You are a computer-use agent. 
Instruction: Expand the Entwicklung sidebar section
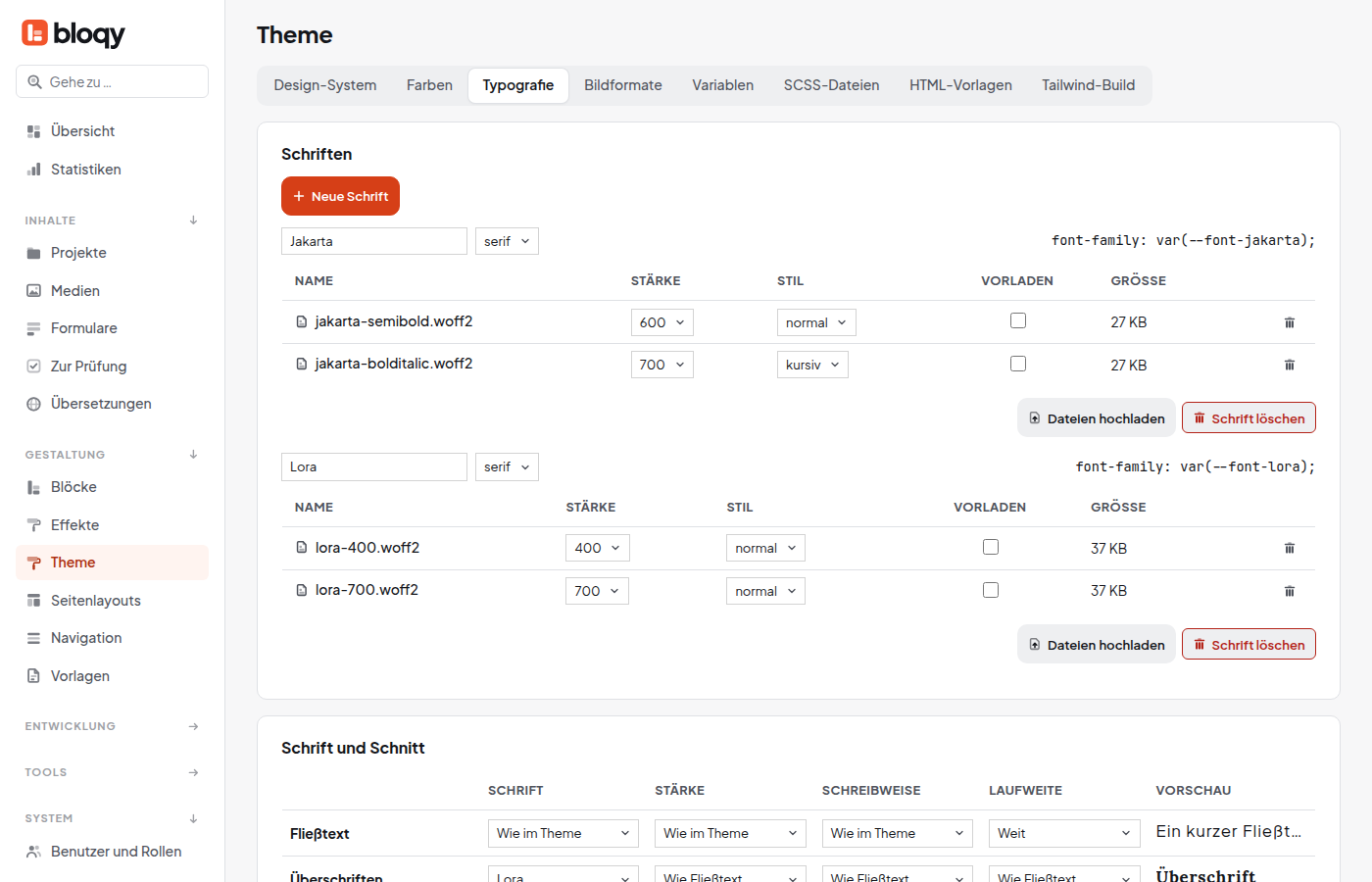(193, 726)
